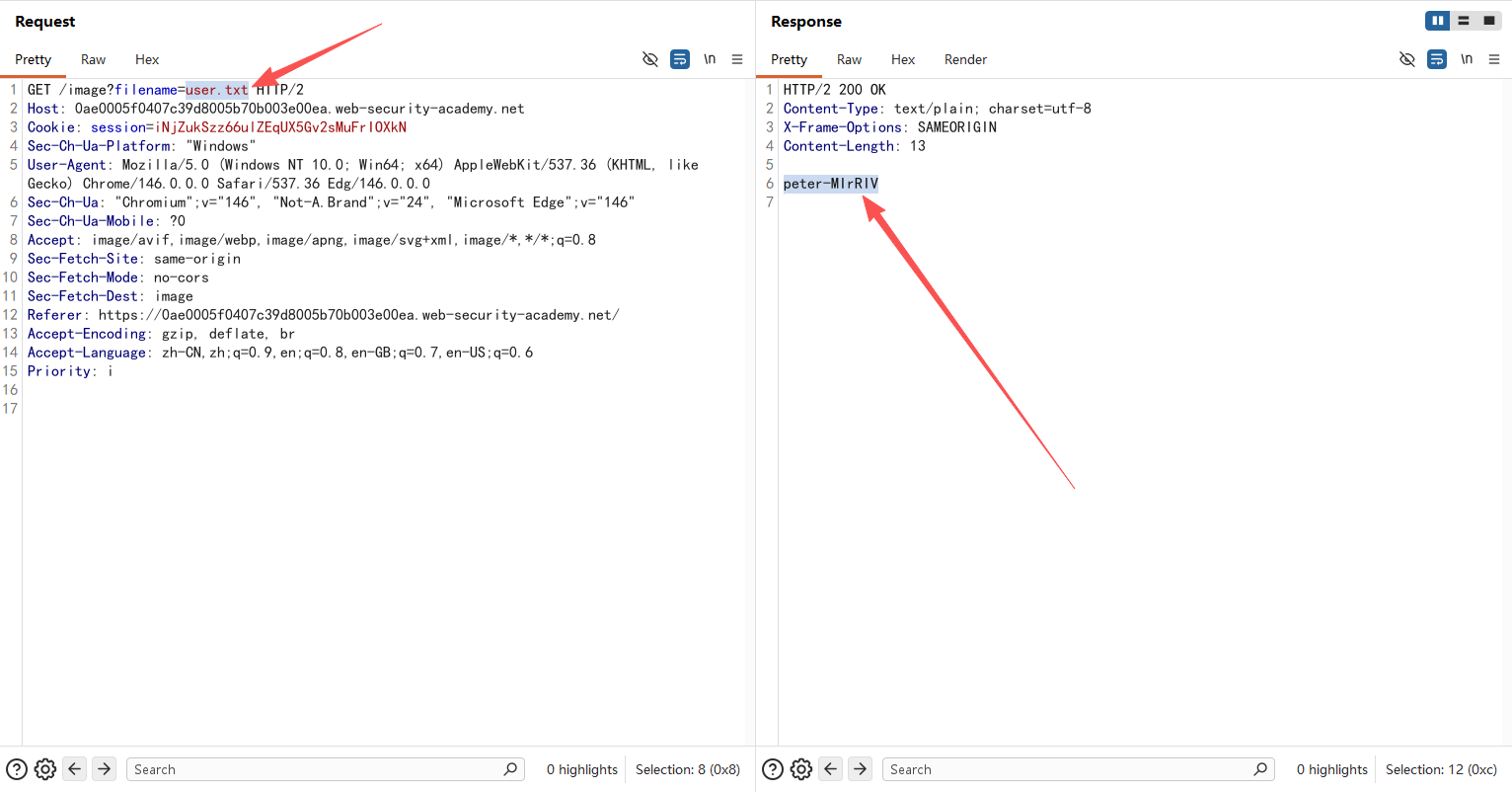Screen dimensions: 1512x792
Task: Open Request search settings gear
Action: [x=45, y=769]
